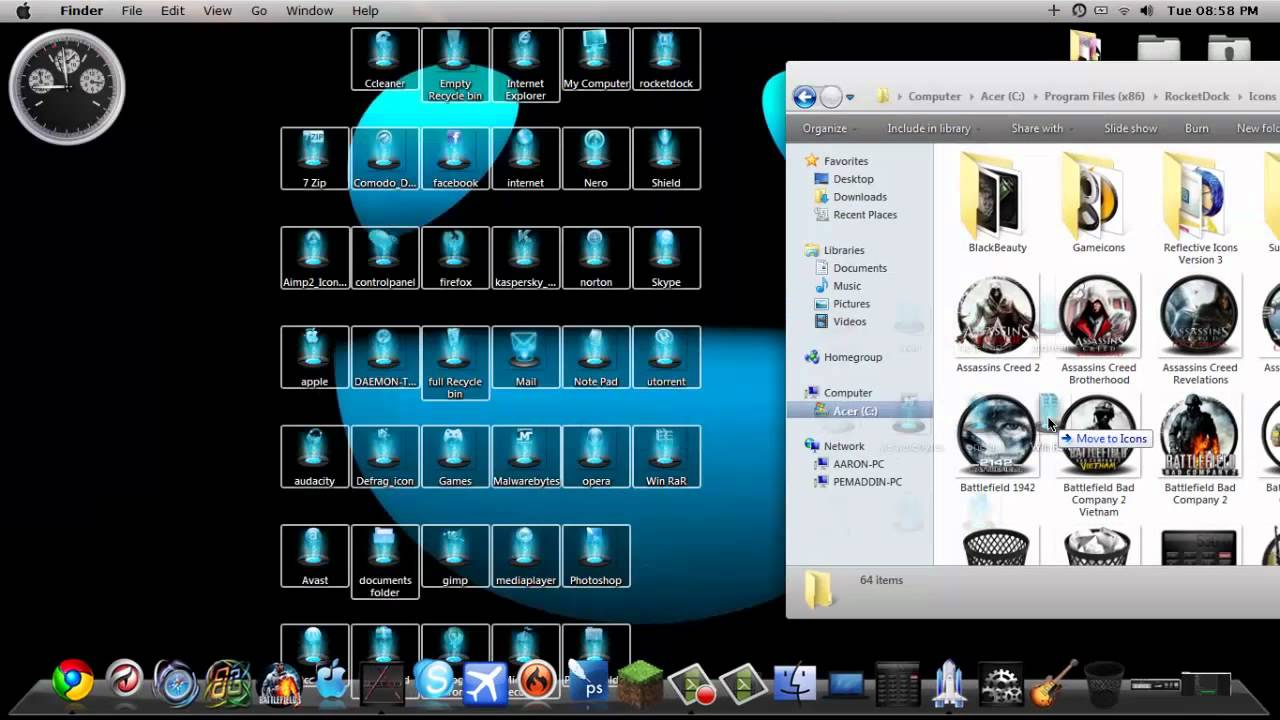Click Burn in Explorer toolbar
Screen dimensions: 1280x720
(1196, 128)
